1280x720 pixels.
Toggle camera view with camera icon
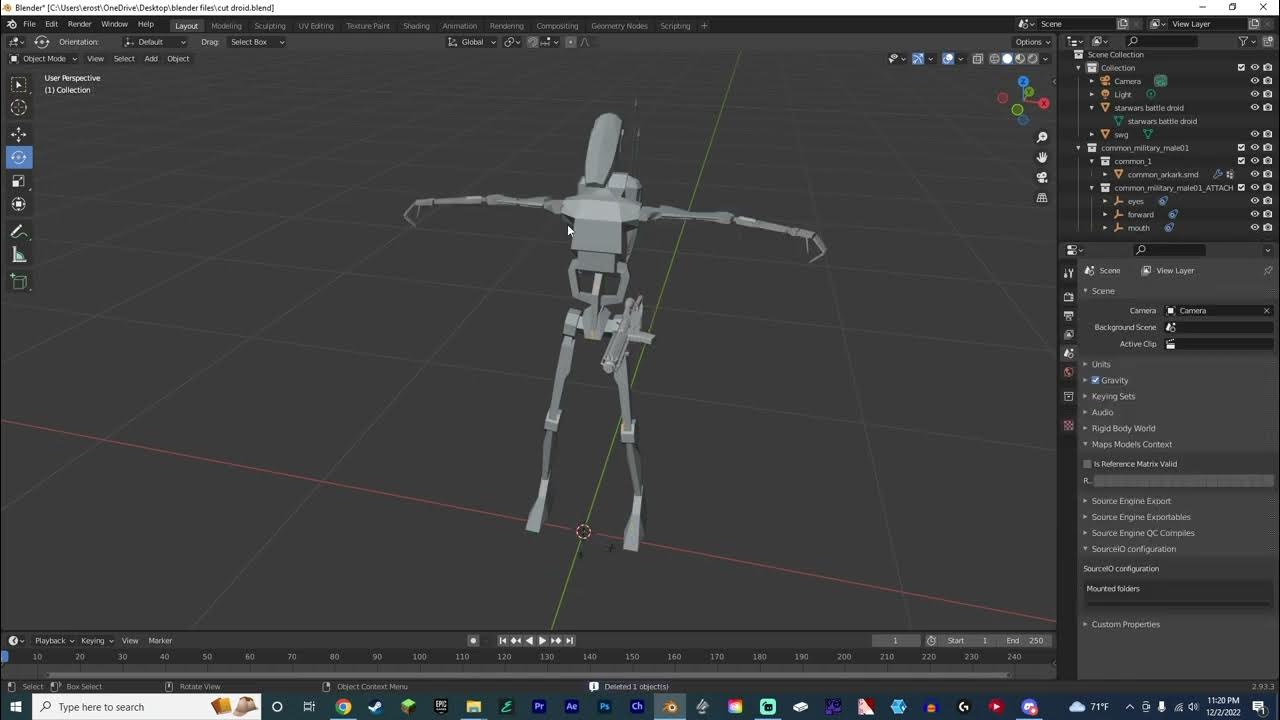1042,177
